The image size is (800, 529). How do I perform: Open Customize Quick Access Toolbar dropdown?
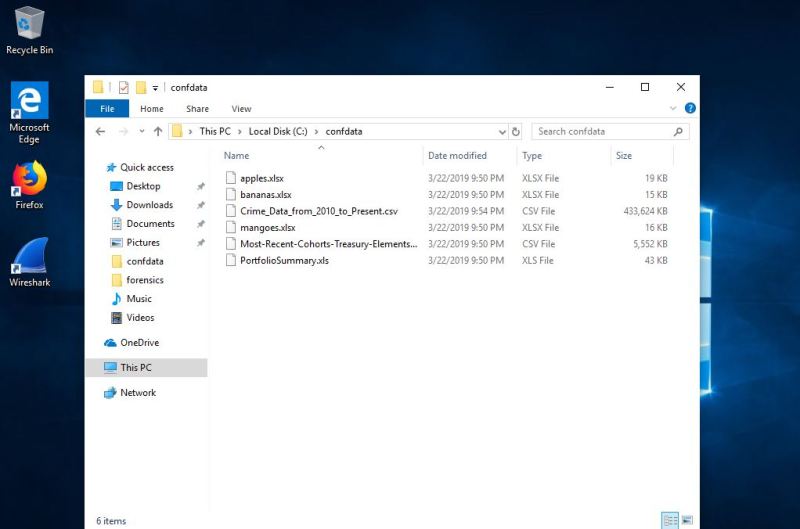coord(155,87)
